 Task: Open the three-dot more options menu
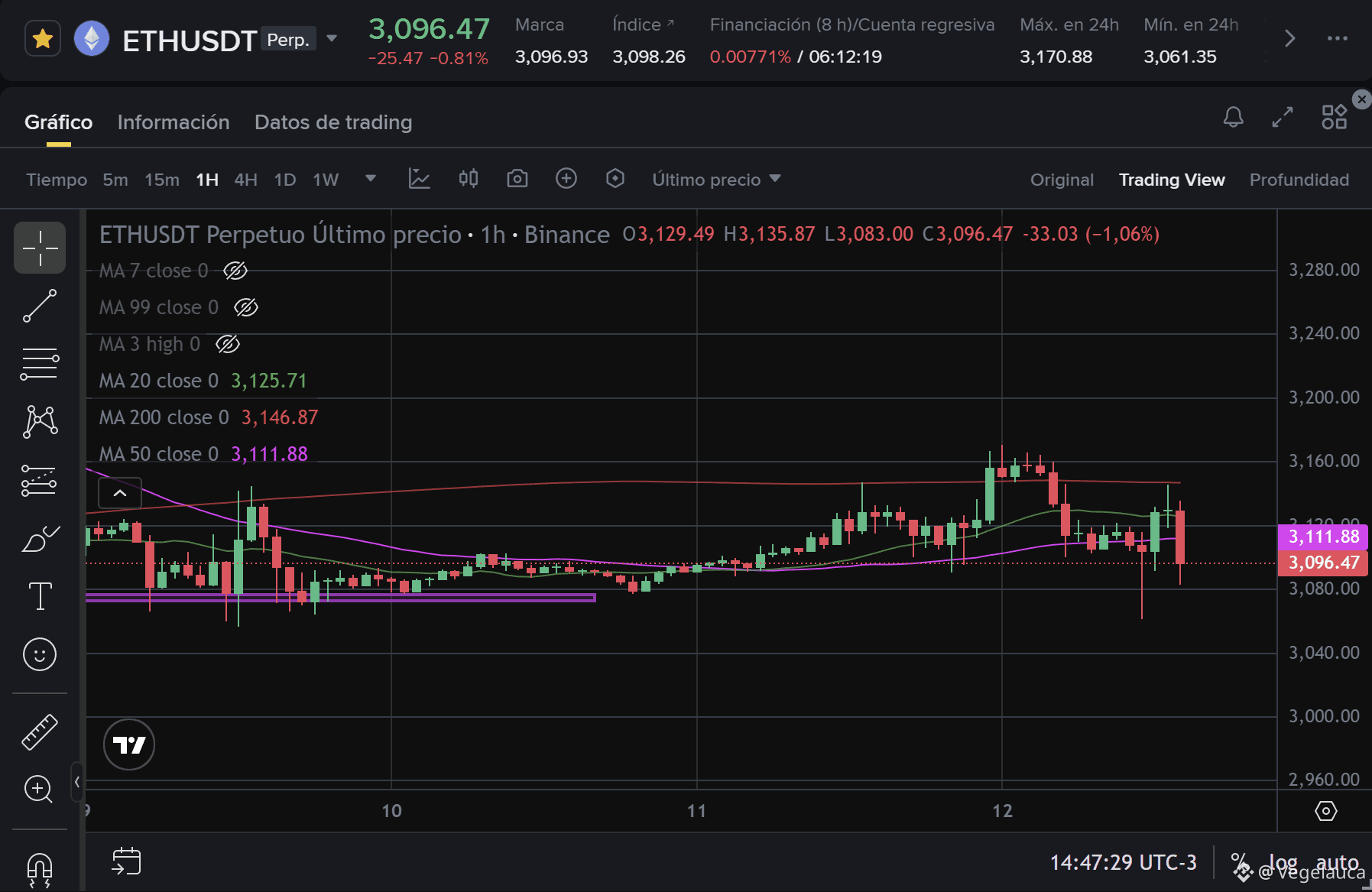[x=1338, y=38]
